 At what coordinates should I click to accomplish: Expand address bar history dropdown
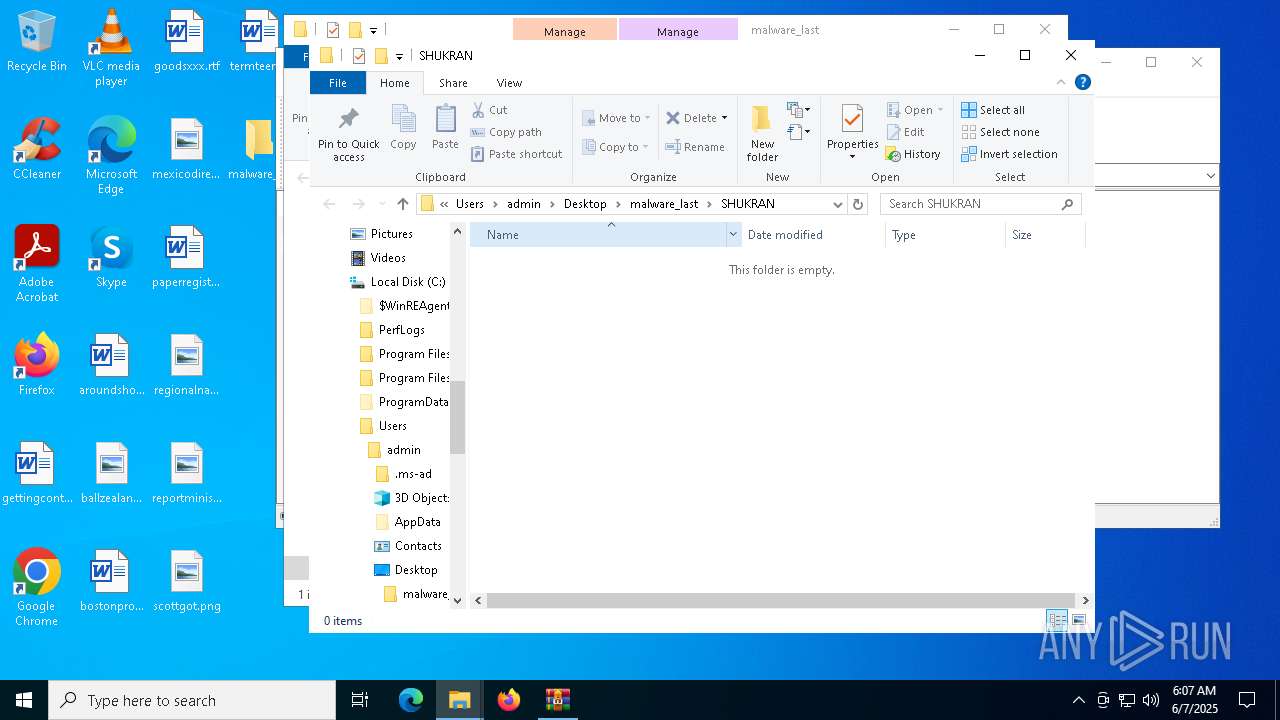[838, 204]
